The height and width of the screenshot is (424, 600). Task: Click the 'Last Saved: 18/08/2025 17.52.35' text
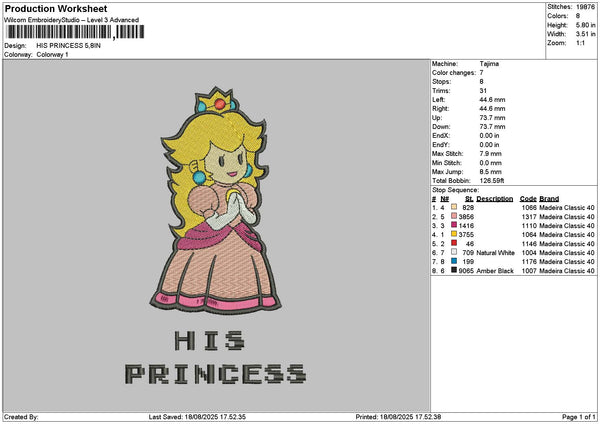pos(197,417)
